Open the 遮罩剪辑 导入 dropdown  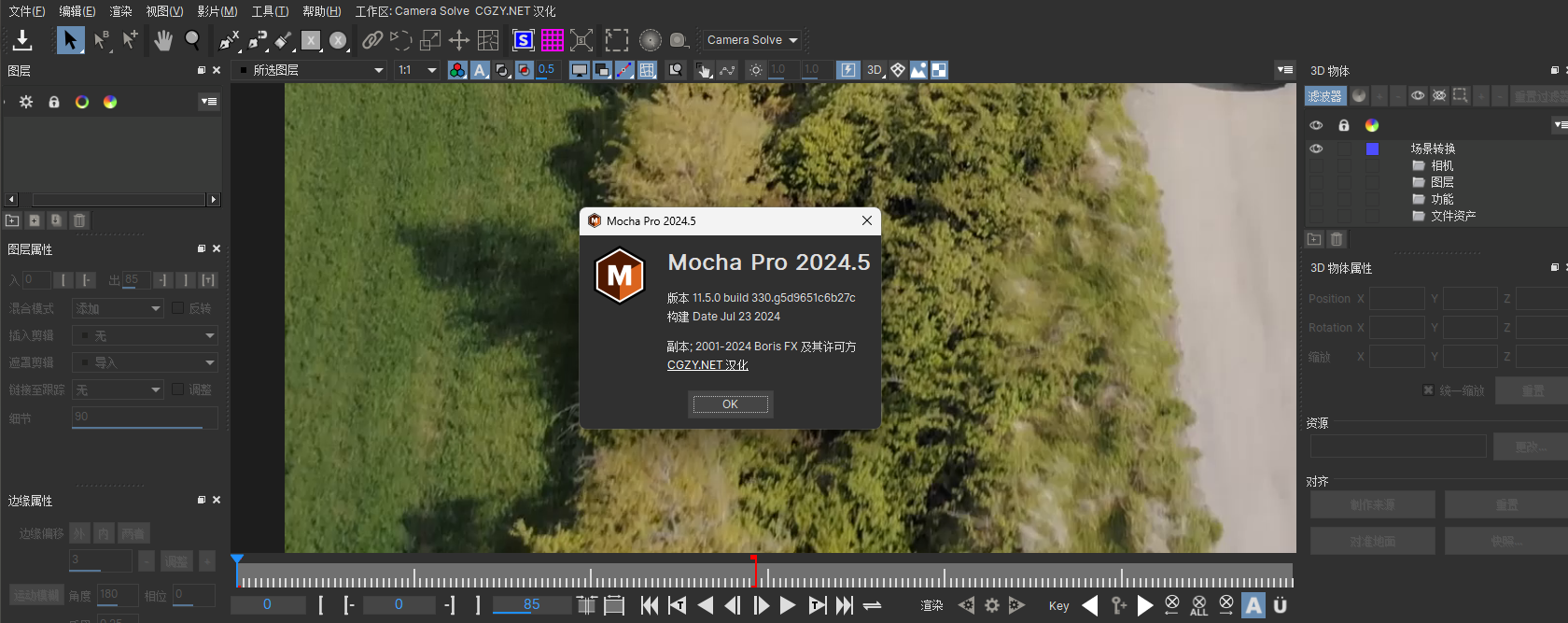[x=145, y=362]
